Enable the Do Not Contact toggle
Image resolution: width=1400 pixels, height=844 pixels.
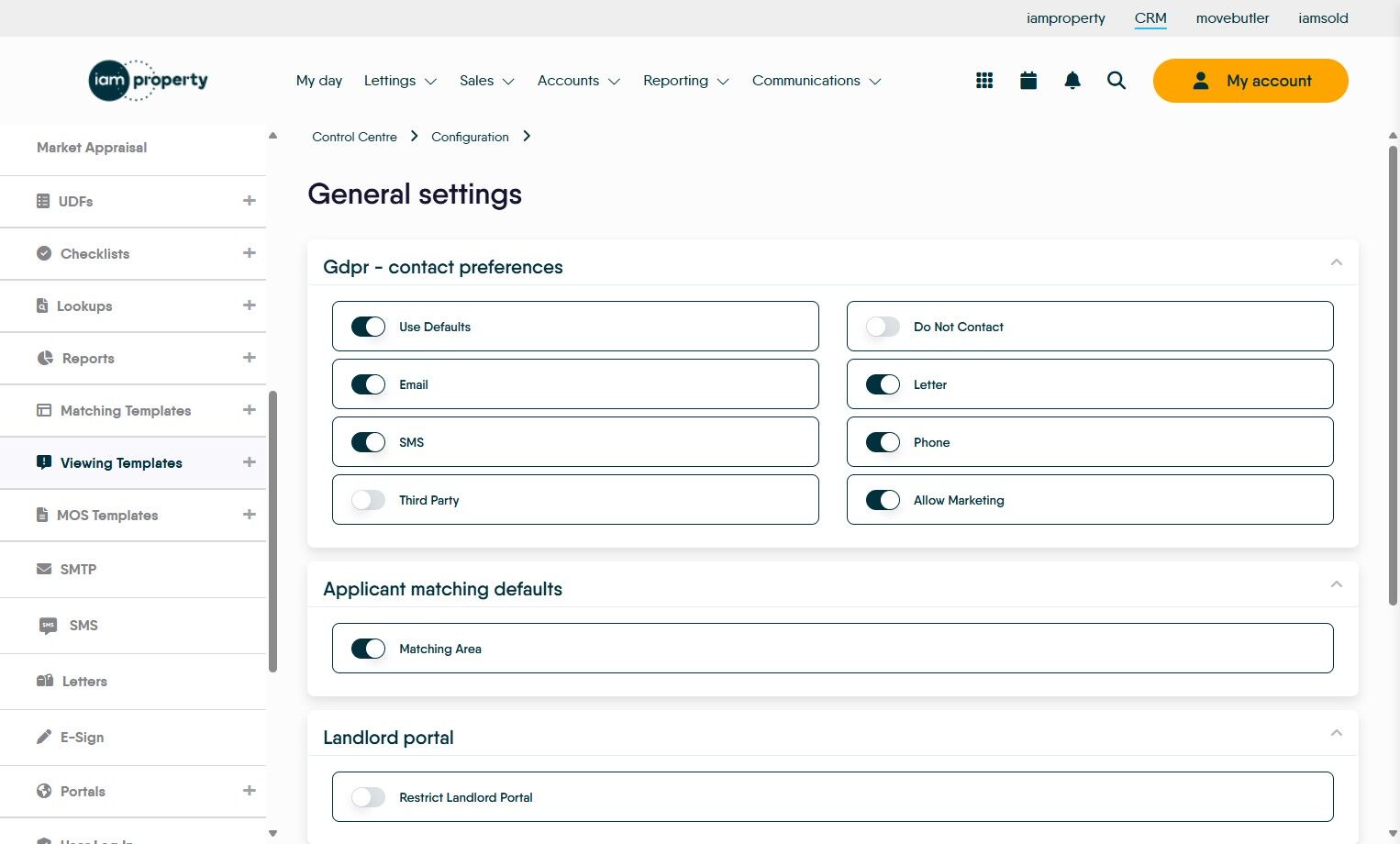(x=883, y=327)
